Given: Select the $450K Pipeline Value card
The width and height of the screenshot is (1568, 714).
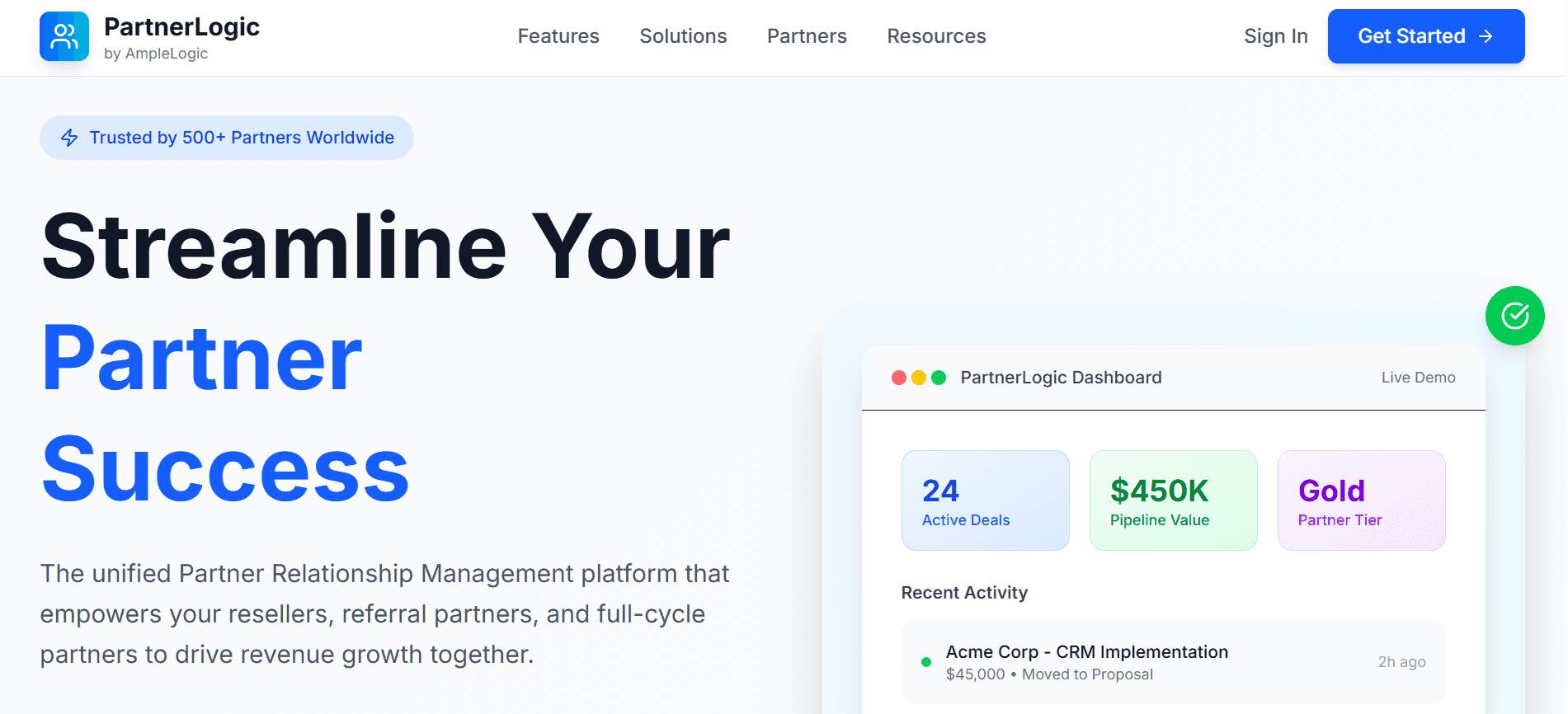Looking at the screenshot, I should pyautogui.click(x=1173, y=500).
